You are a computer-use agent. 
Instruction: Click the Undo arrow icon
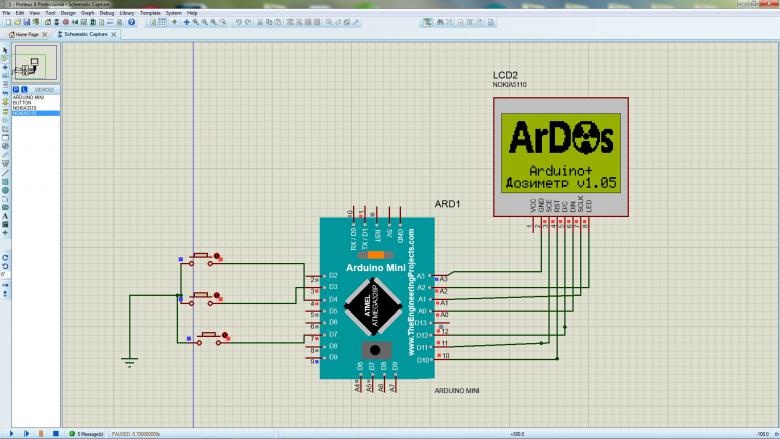[238, 22]
